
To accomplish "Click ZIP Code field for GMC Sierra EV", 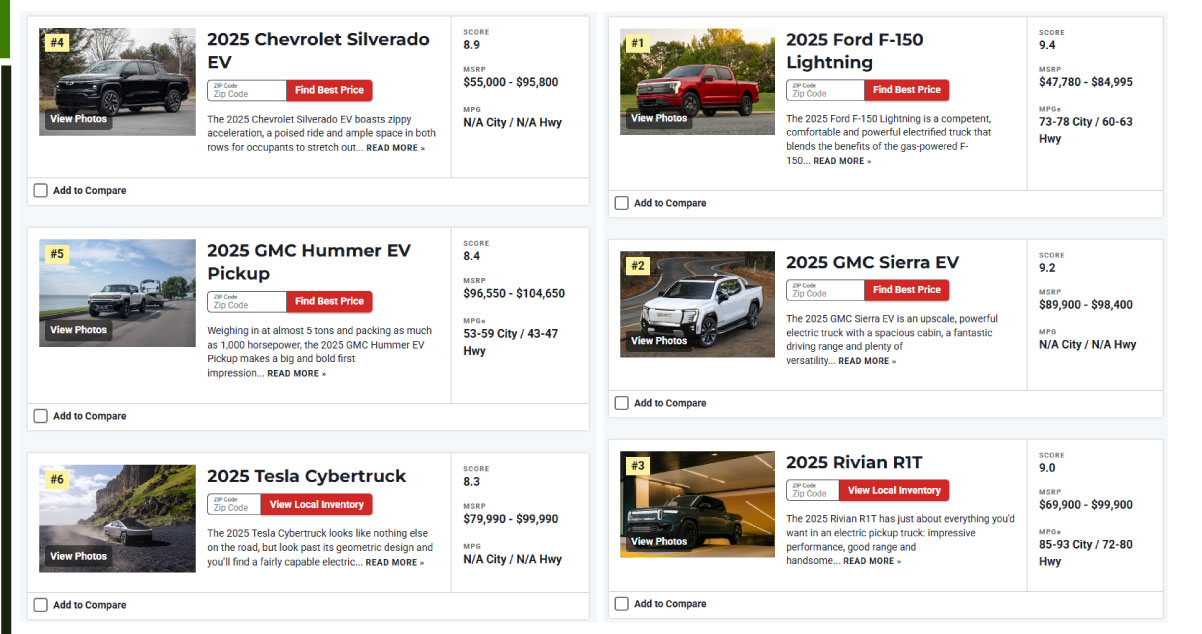I will (x=825, y=291).
